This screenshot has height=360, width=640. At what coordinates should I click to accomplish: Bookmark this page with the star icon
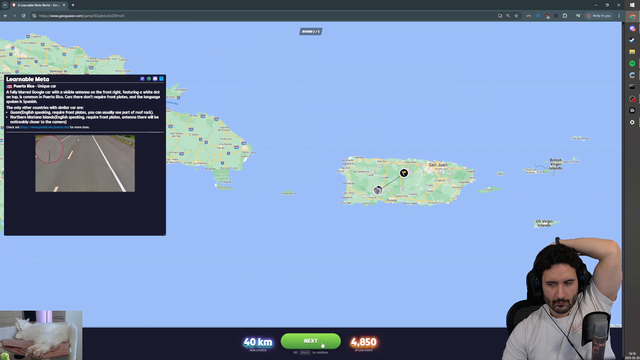516,16
